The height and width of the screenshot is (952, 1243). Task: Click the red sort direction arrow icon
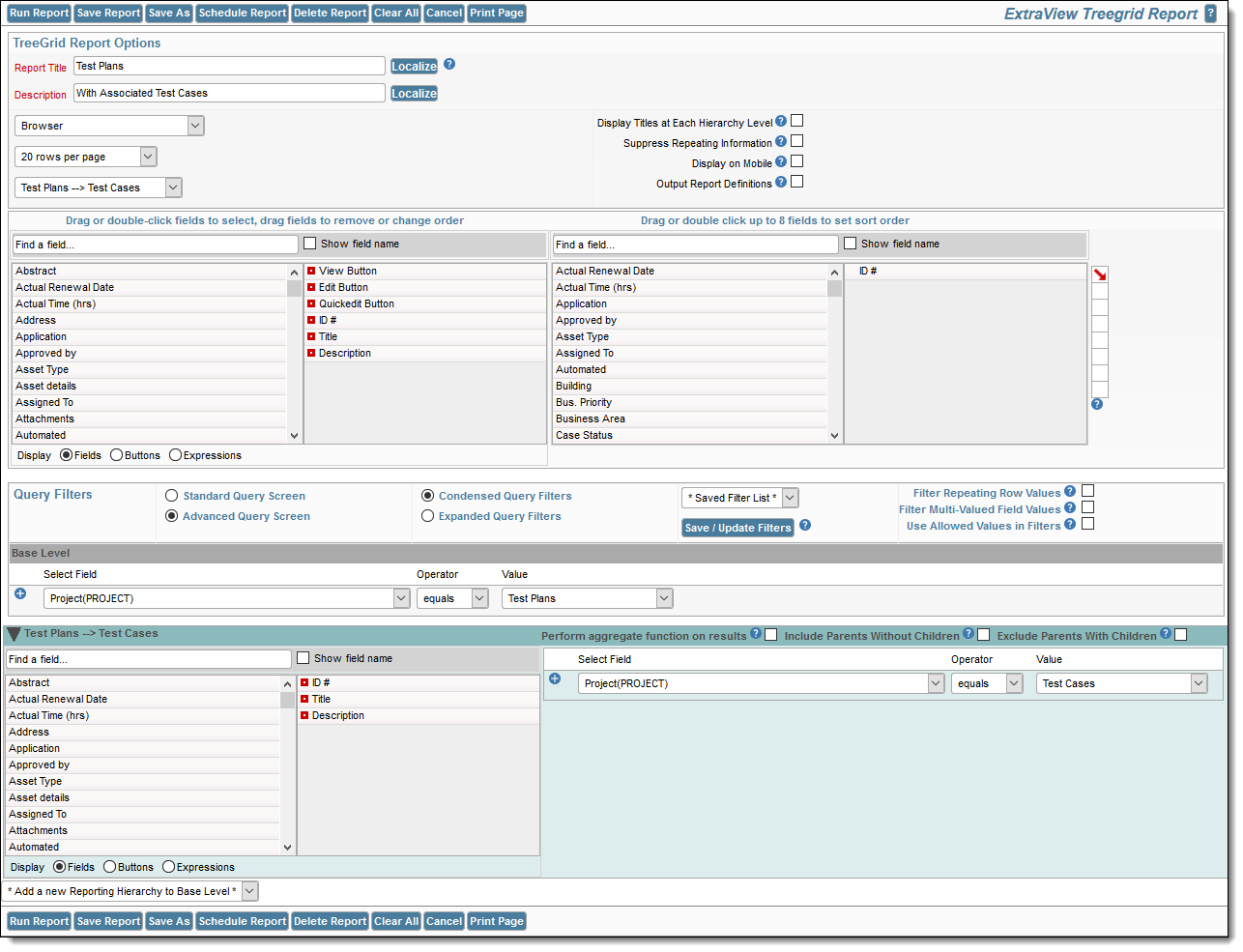pos(1100,275)
